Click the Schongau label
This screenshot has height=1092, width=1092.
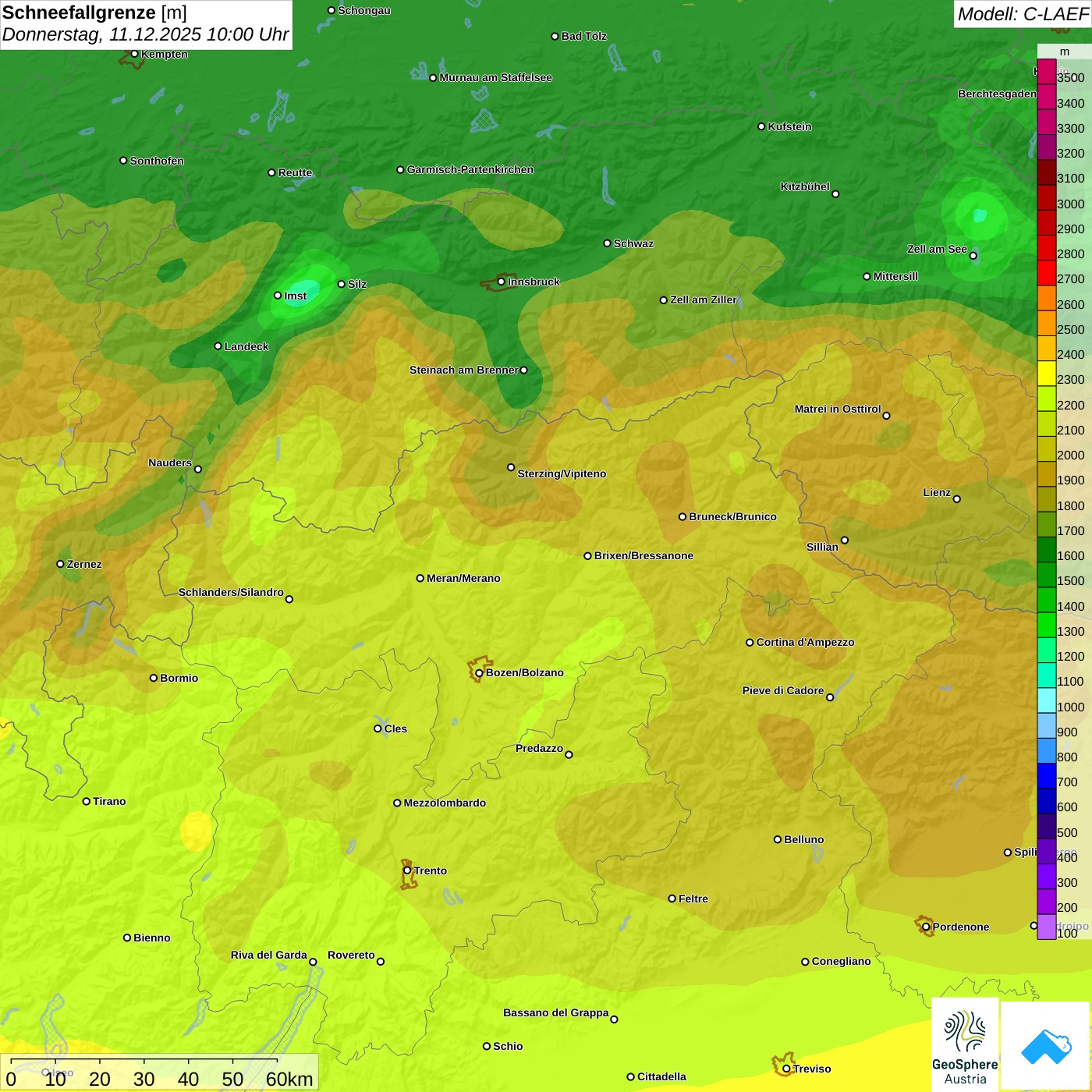coord(364,10)
